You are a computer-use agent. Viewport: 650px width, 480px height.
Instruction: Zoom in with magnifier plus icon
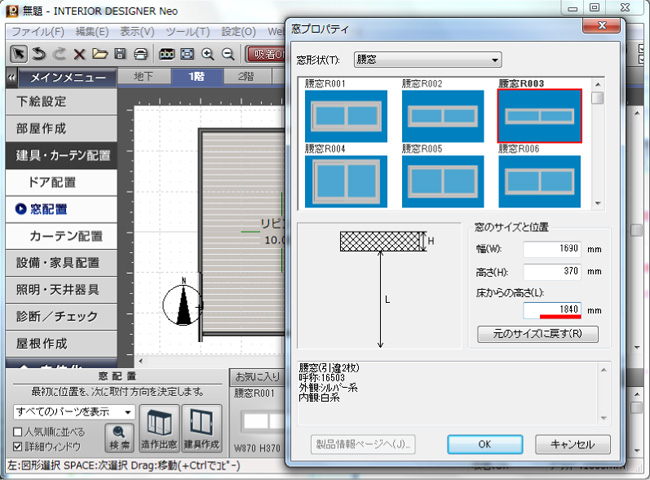208,53
